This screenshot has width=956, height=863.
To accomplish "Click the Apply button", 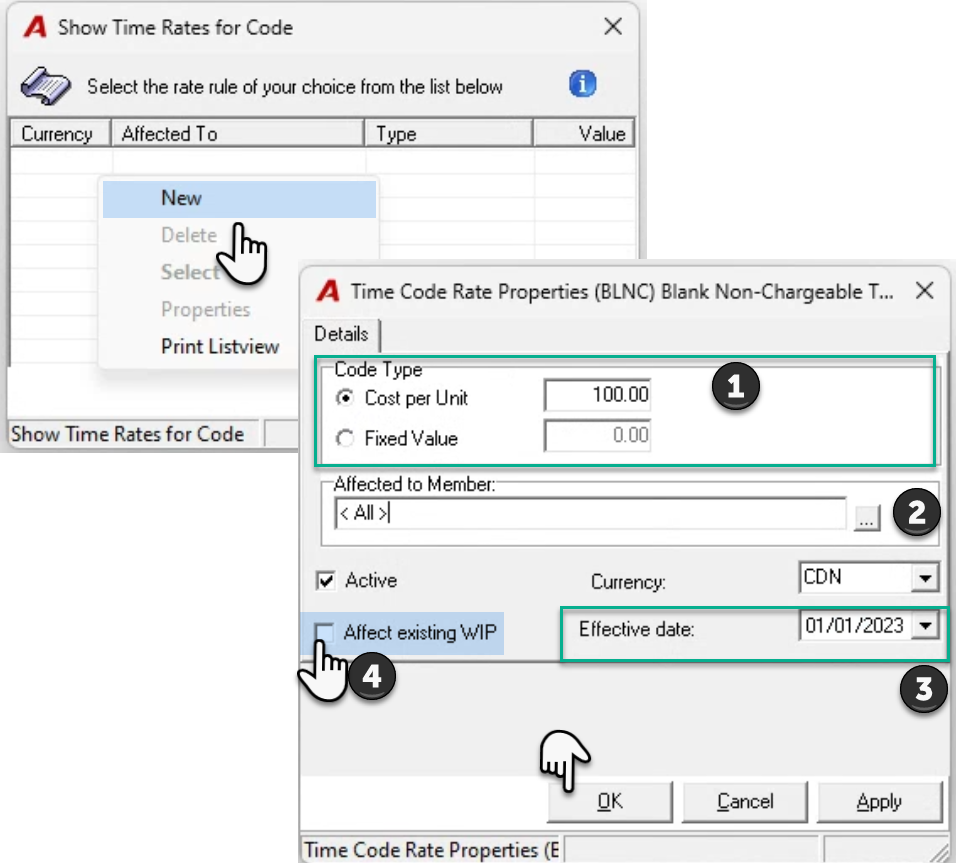I will pos(879,801).
